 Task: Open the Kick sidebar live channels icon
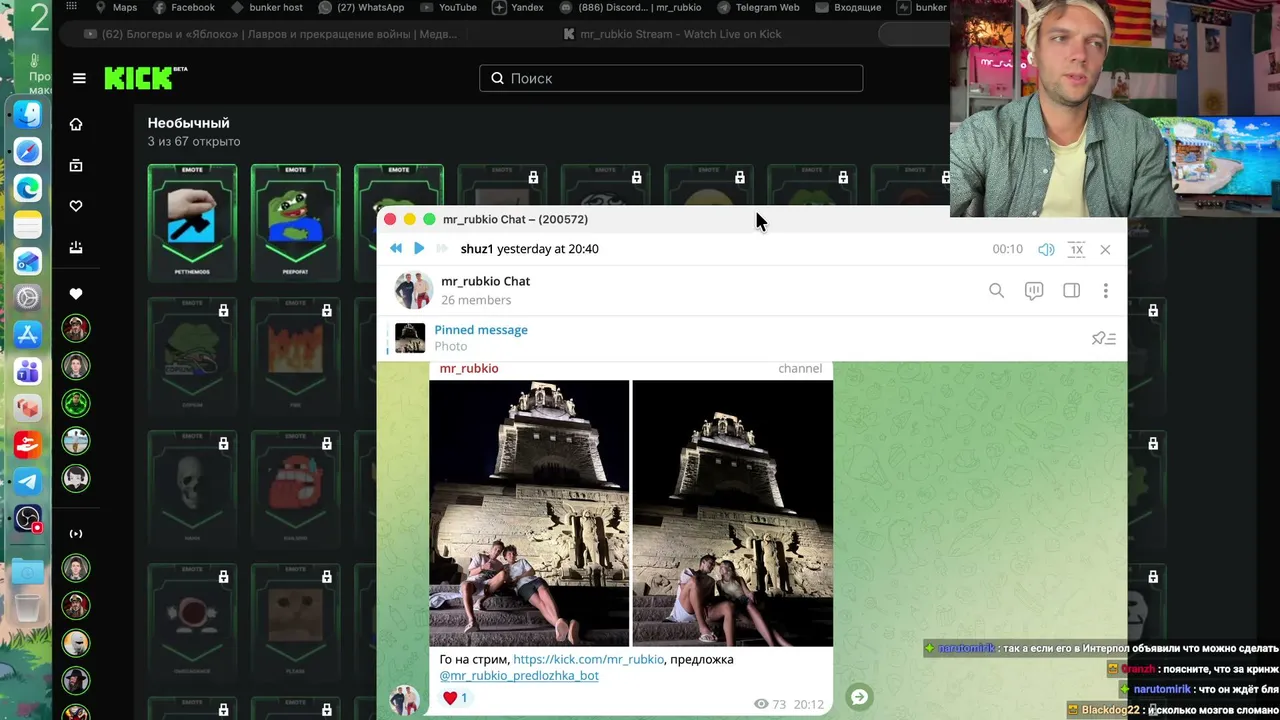pos(76,534)
